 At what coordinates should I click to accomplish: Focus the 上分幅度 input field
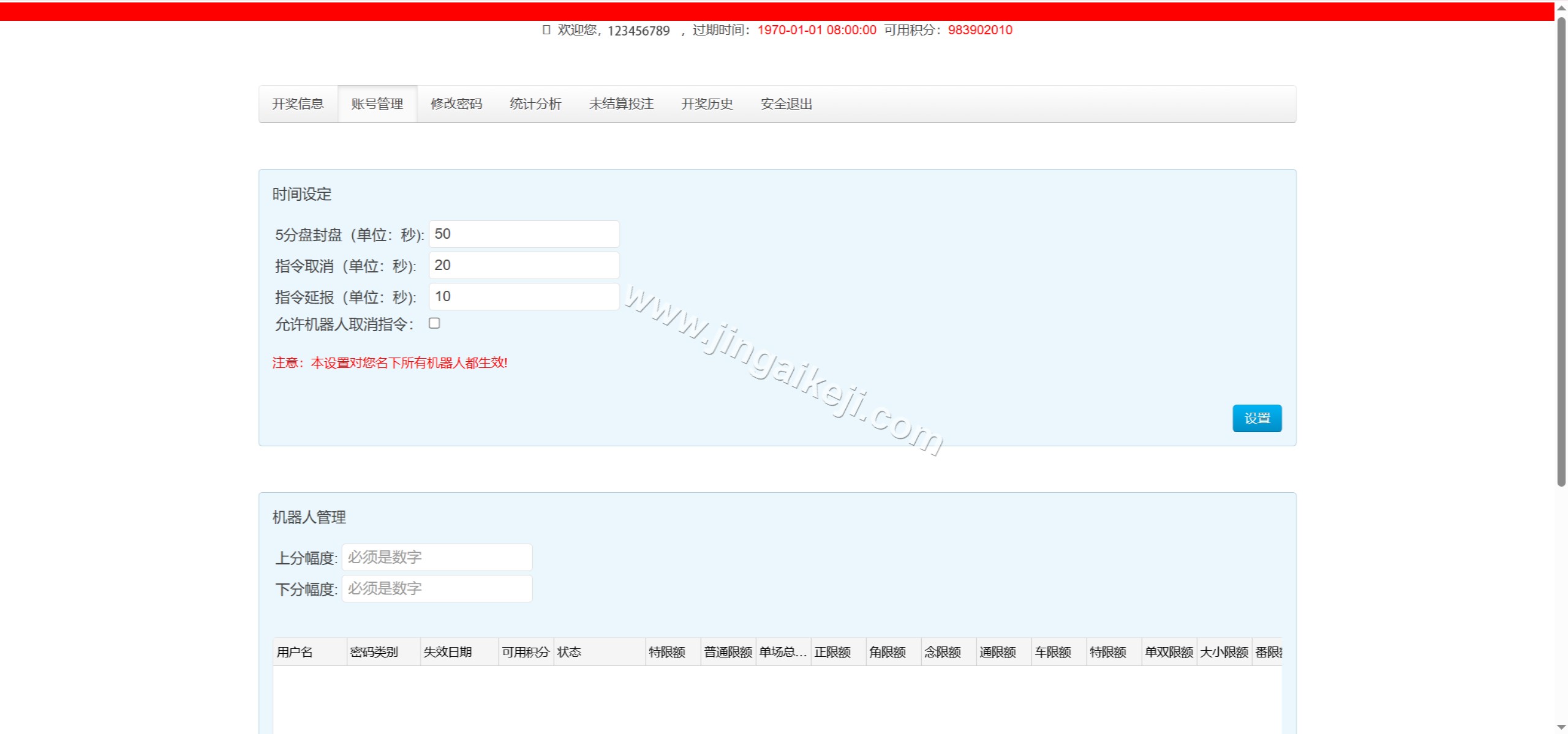point(437,558)
